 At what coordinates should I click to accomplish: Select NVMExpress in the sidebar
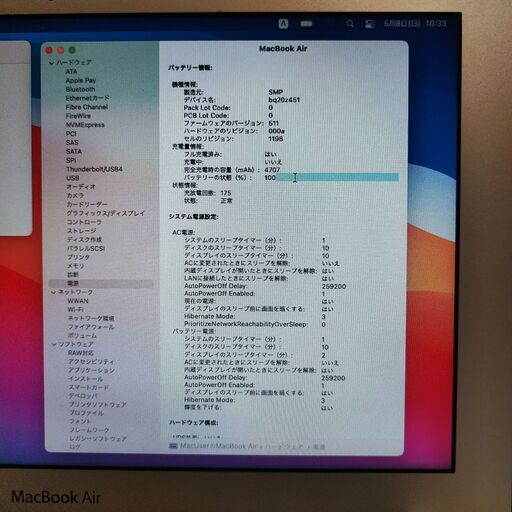tap(85, 125)
